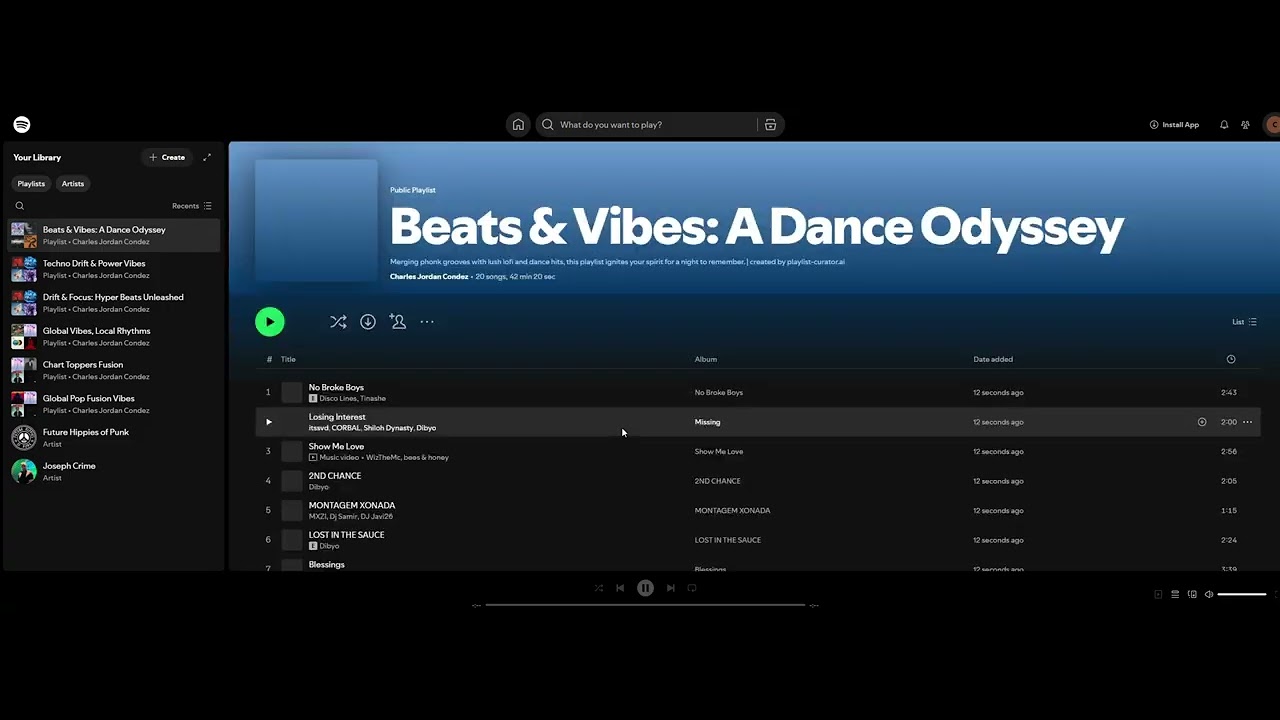Open Global Pop Fusion Vibes playlist

coord(113,405)
